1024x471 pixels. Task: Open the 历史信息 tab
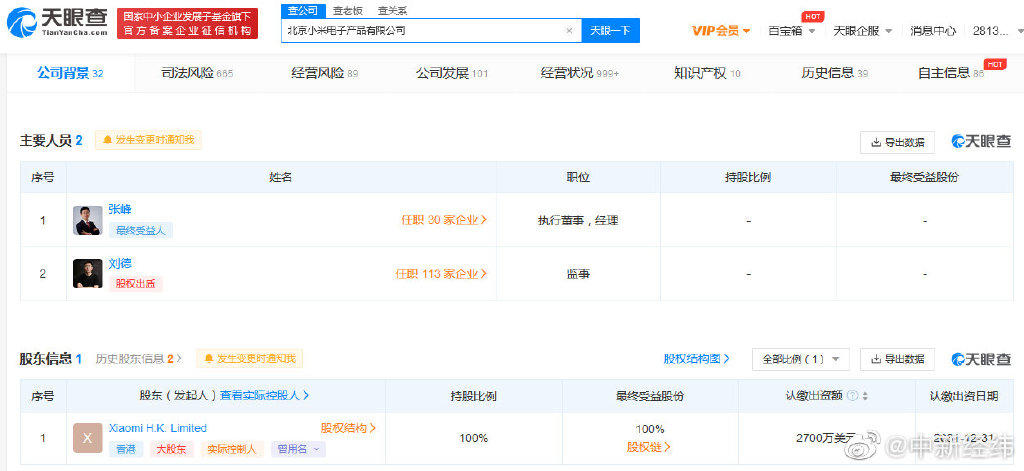[834, 74]
